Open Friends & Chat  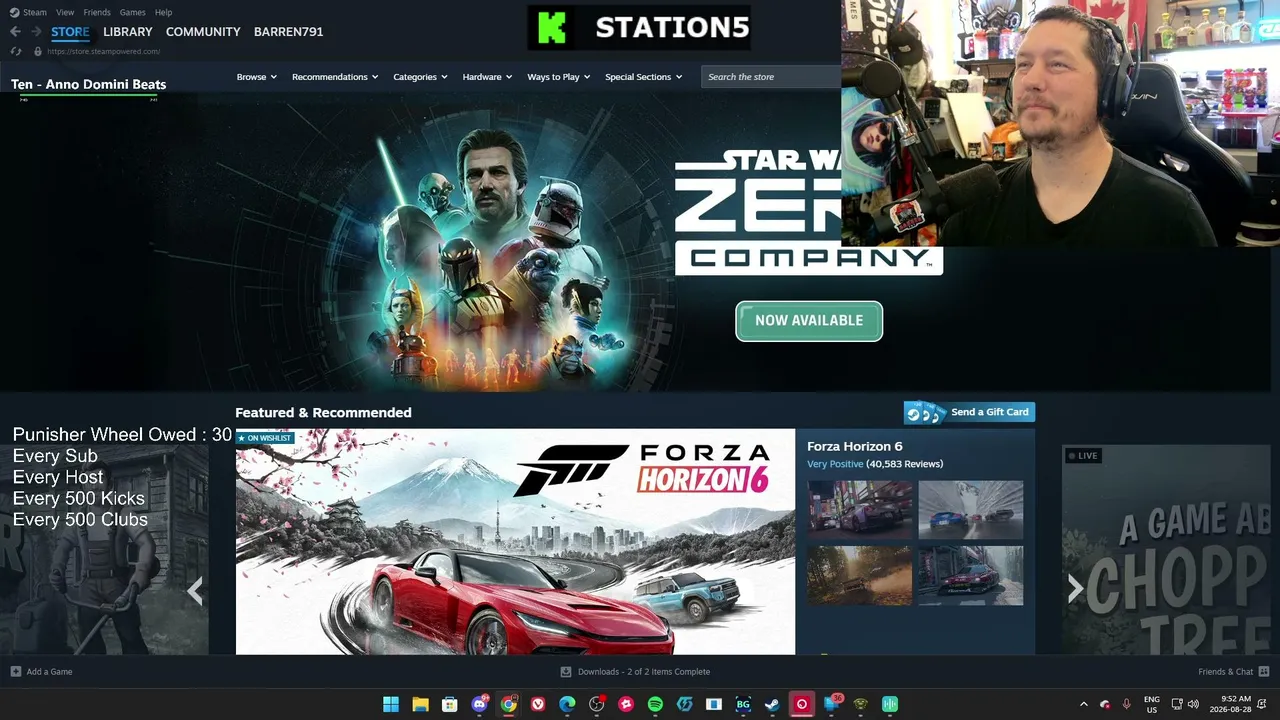click(x=1234, y=672)
